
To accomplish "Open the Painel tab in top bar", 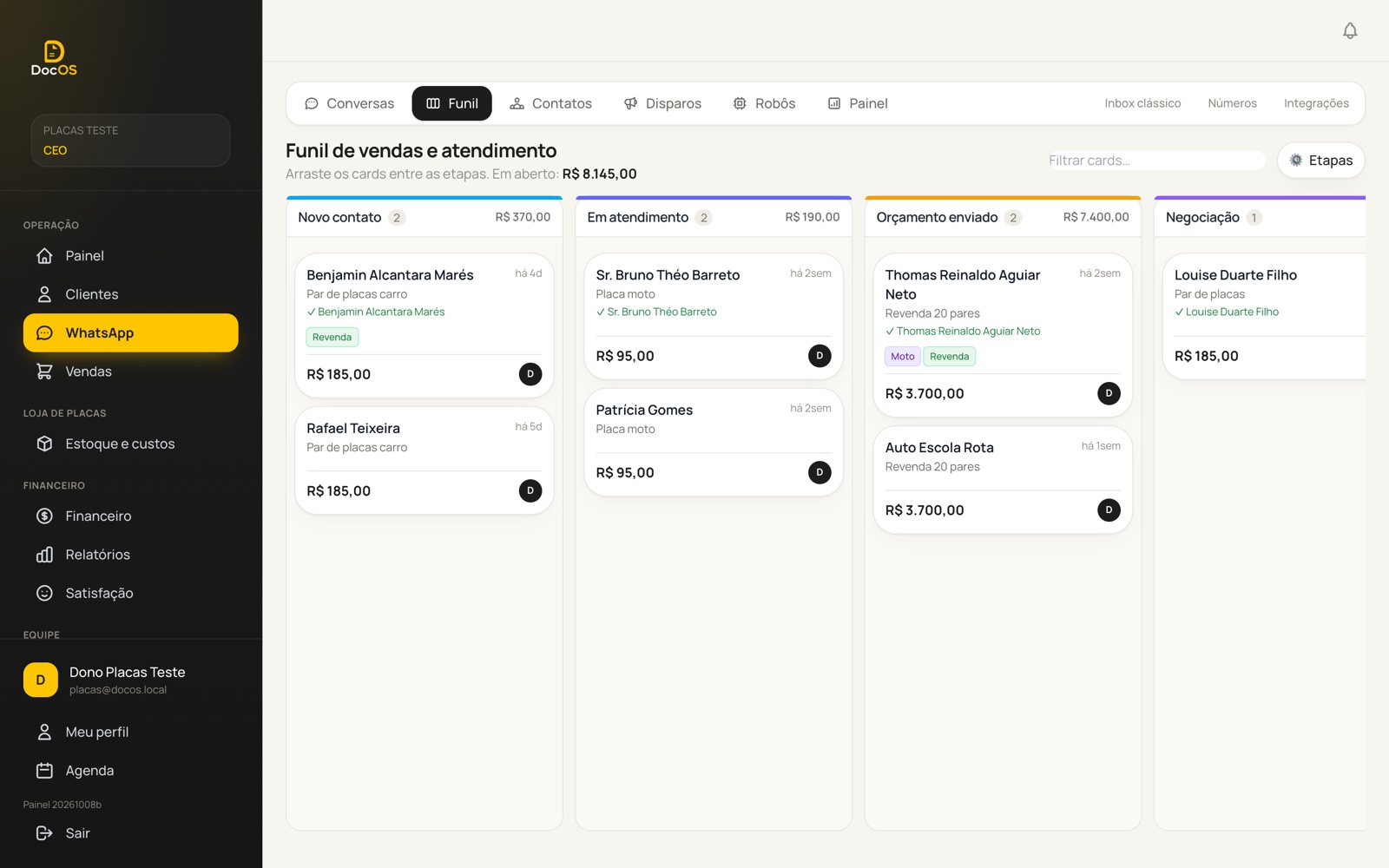I will click(x=857, y=103).
